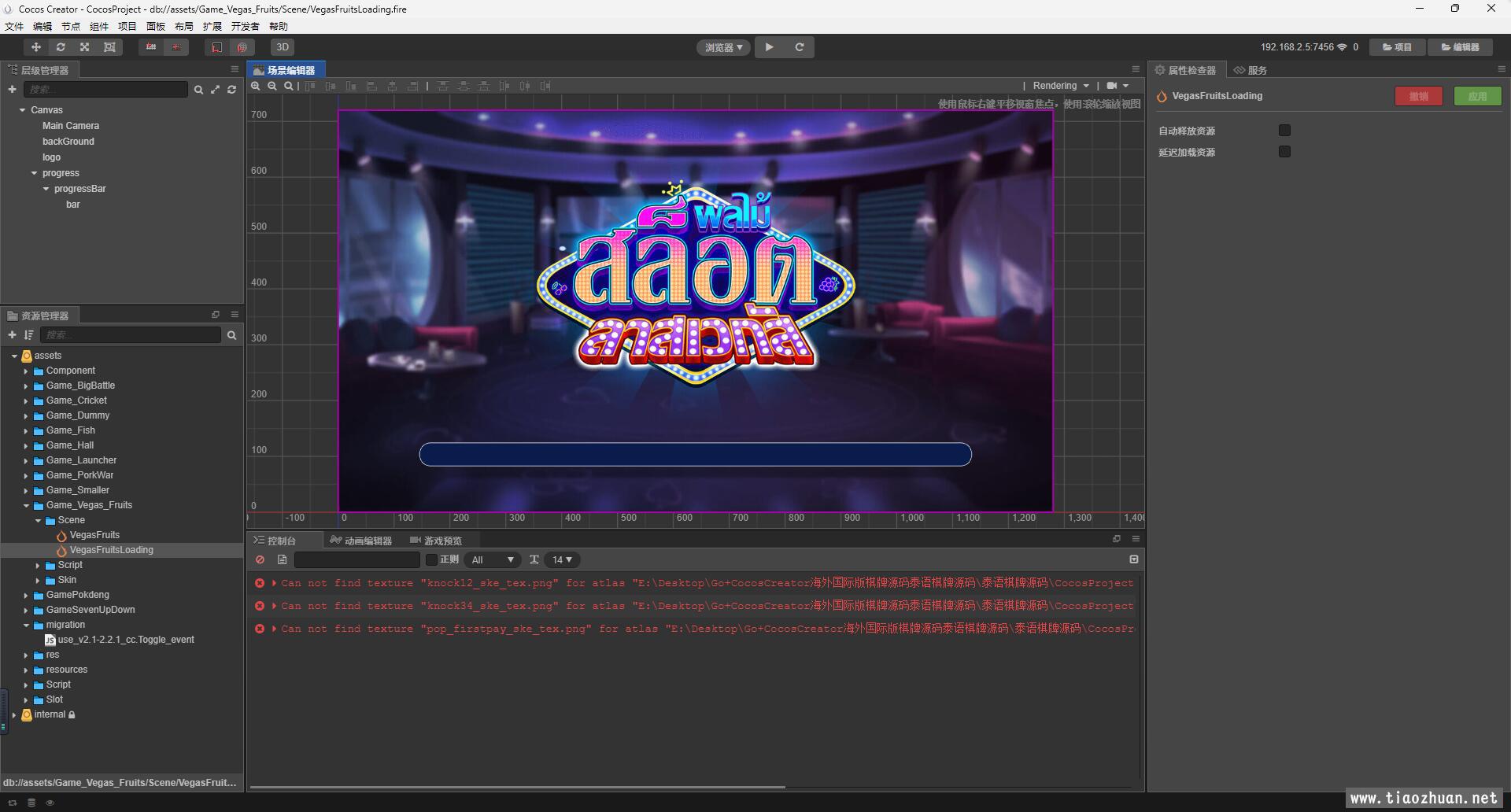Open the 节点 menu
This screenshot has height=812, width=1511.
71,26
